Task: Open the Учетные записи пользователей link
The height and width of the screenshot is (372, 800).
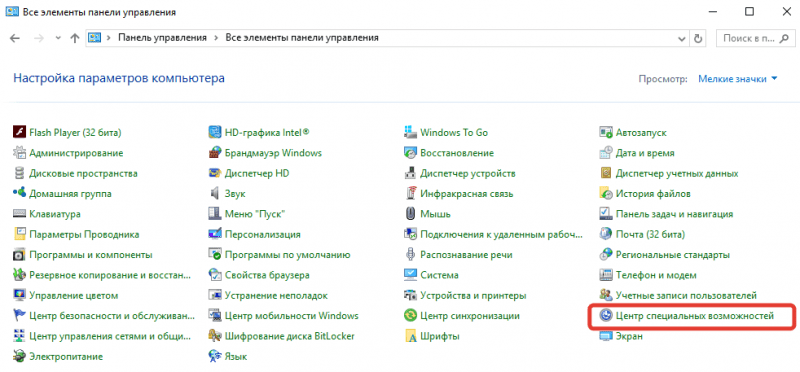Action: (x=686, y=295)
